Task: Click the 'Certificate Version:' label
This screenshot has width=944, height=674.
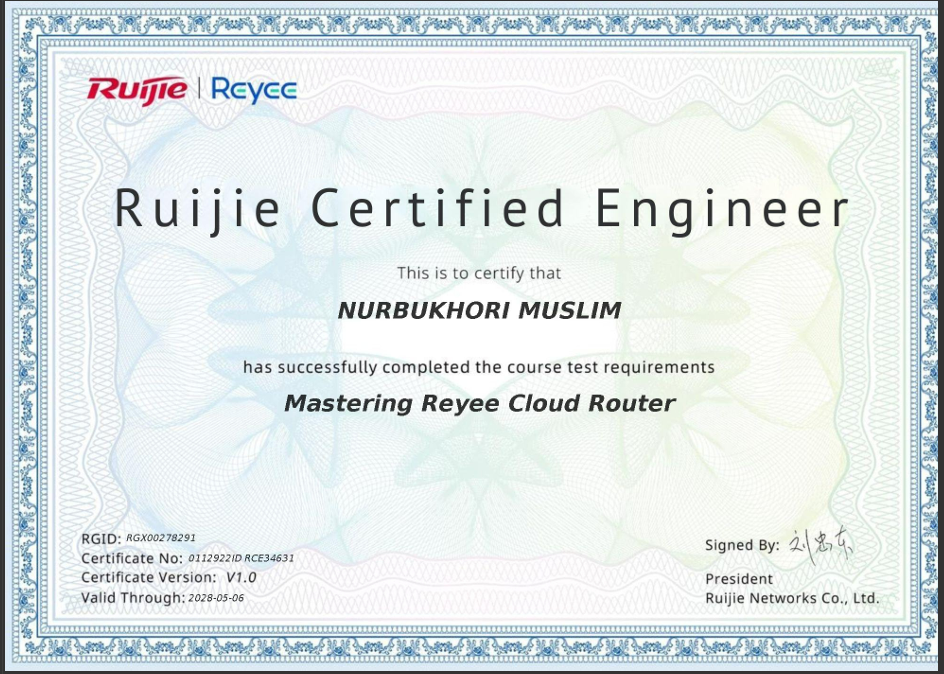Action: coord(149,577)
